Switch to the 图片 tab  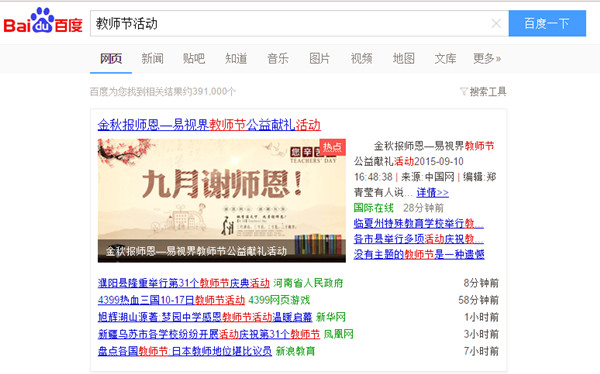point(320,59)
